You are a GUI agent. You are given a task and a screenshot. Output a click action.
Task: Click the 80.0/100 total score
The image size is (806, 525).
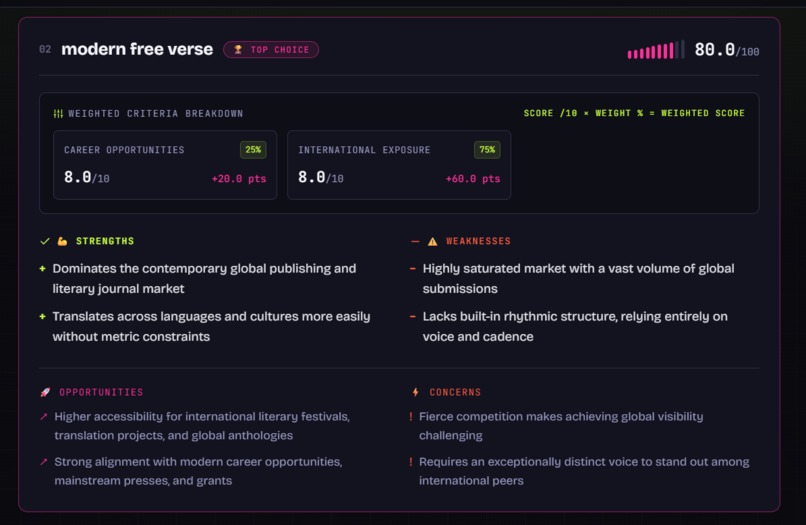(x=726, y=50)
